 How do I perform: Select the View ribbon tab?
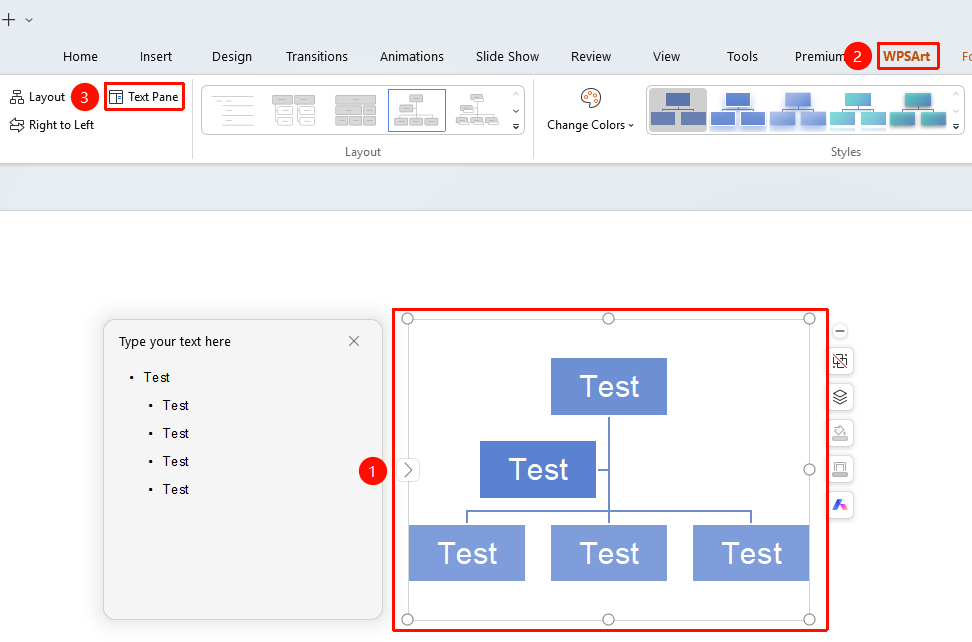[666, 56]
